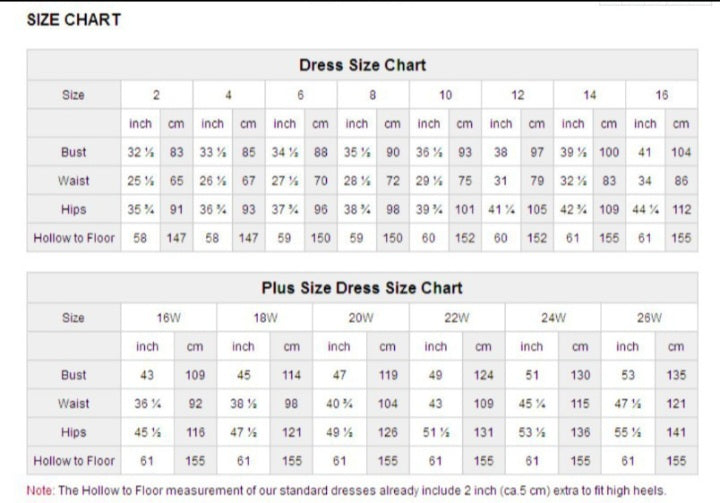Click the Plus Size Dress Size Chart title
This screenshot has width=720, height=503.
[x=362, y=288]
